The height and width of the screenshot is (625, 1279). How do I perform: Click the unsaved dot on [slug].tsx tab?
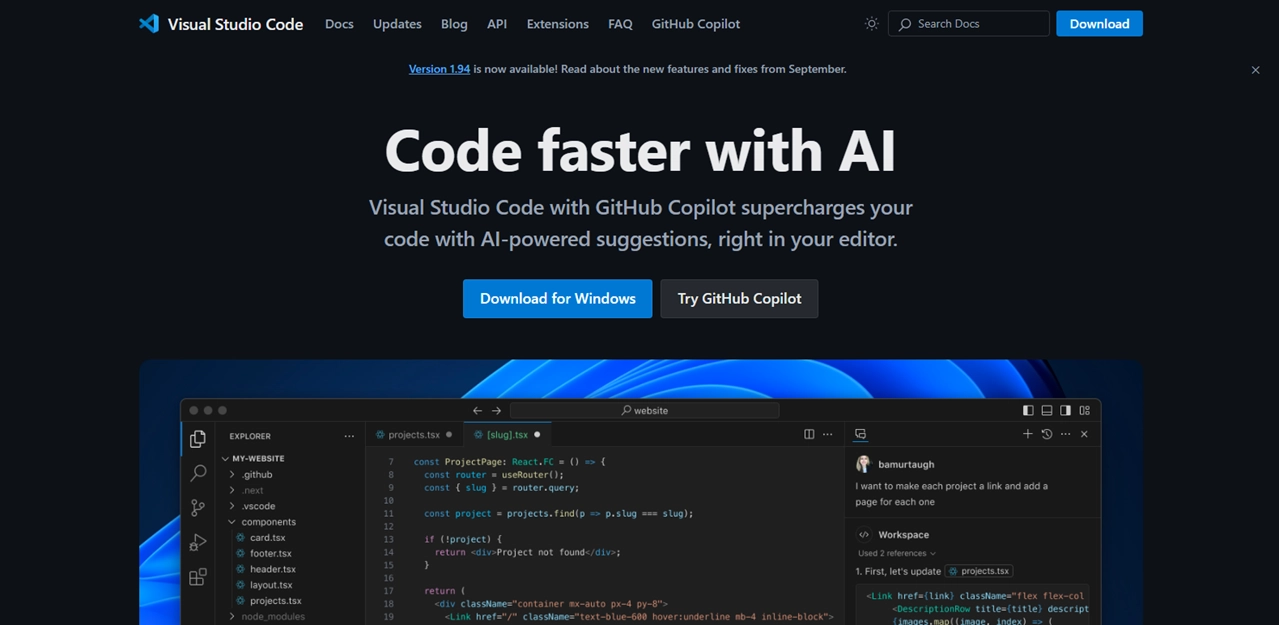pyautogui.click(x=537, y=435)
